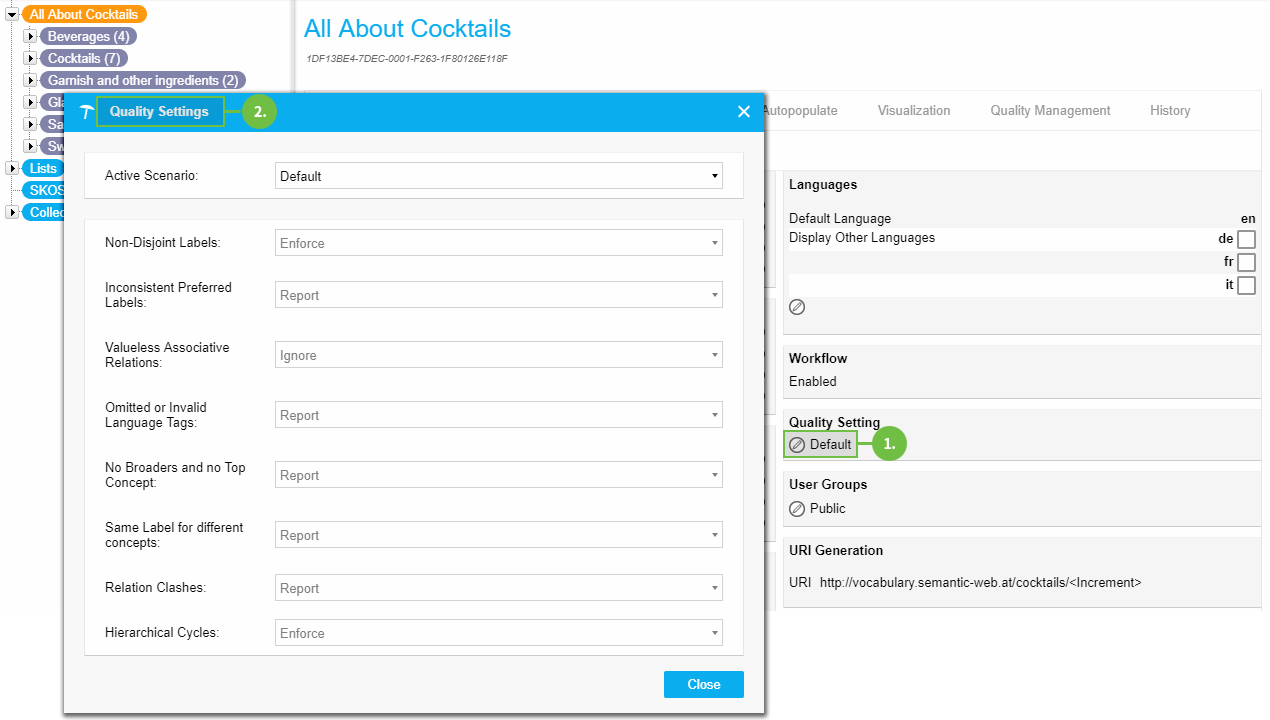Select Garnish and other ingredients (2) node
Screen dimensions: 1270x720
pos(143,81)
